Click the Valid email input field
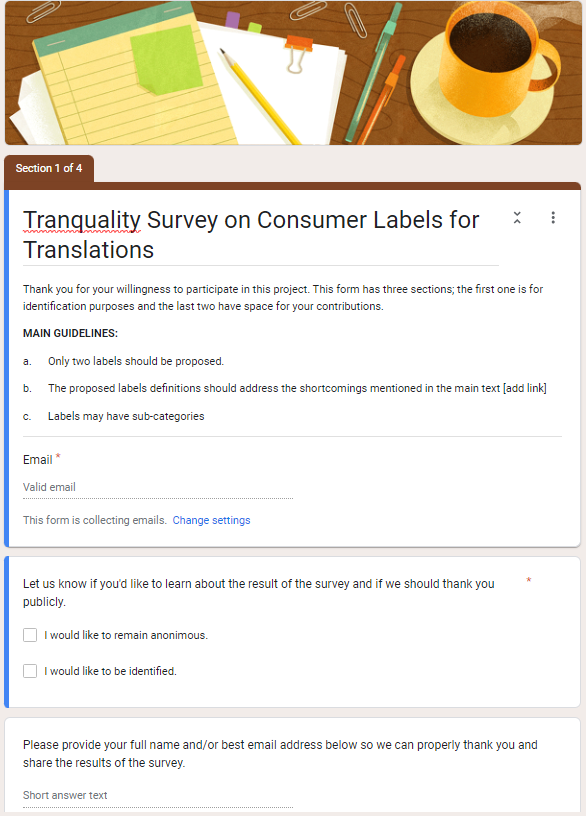Viewport: 586px width, 816px height. (158, 488)
